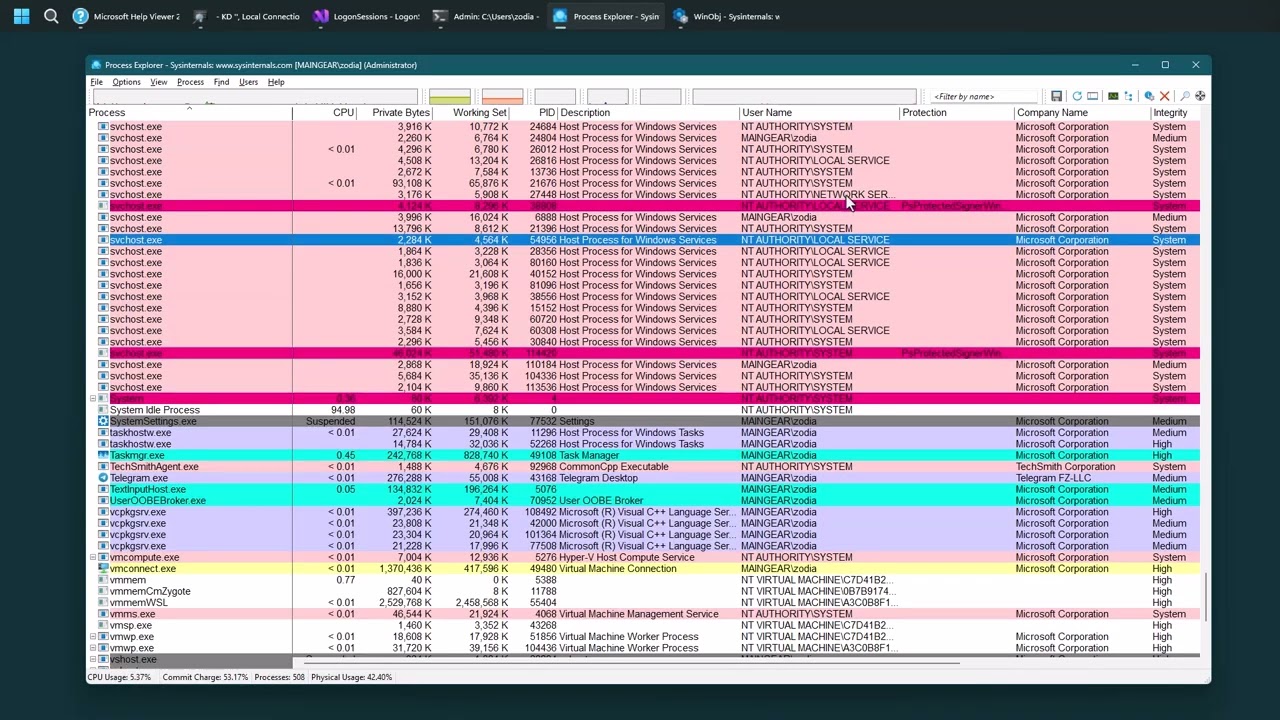Sort by the Working Set column header

click(472, 113)
